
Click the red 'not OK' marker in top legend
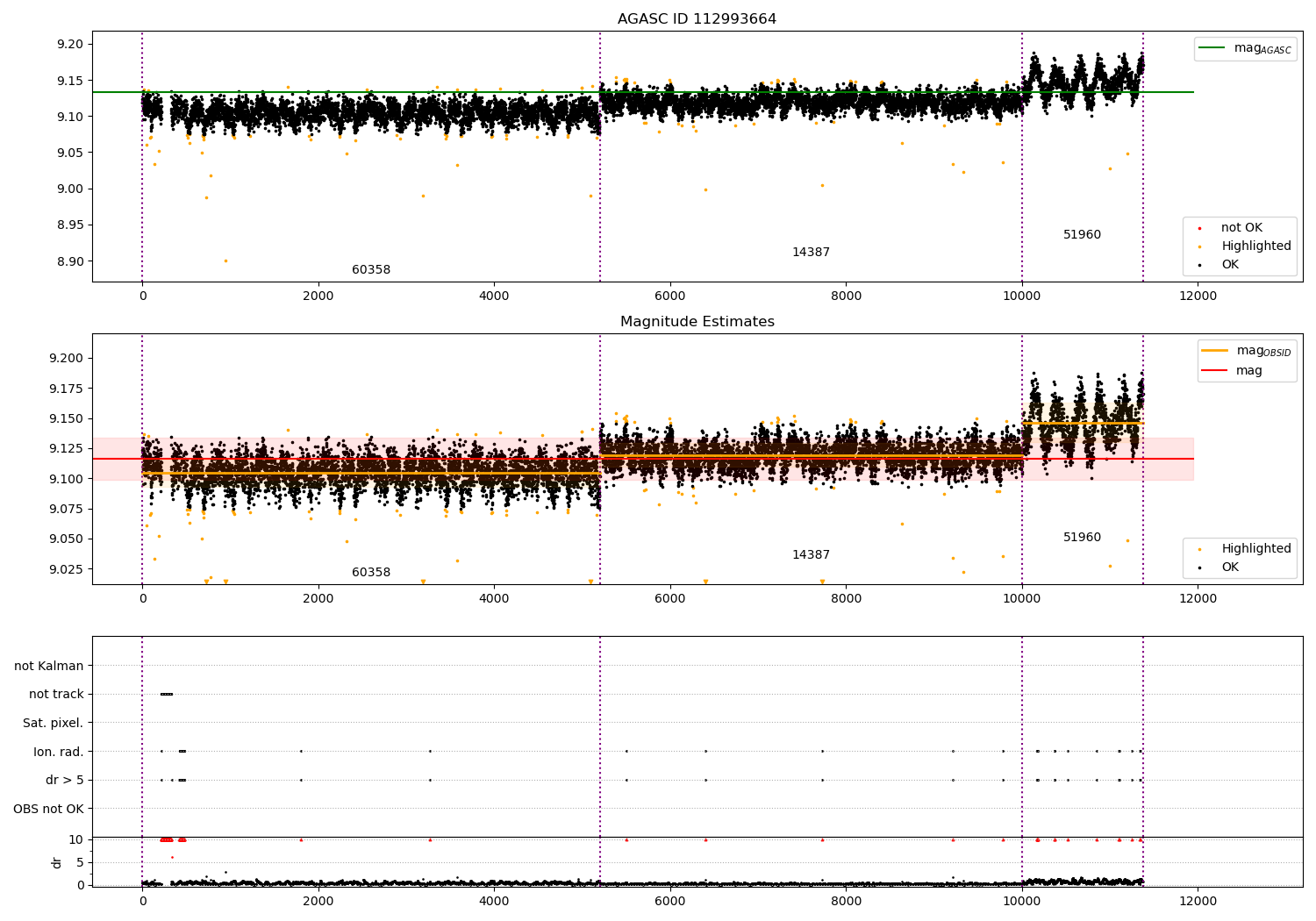click(1199, 229)
